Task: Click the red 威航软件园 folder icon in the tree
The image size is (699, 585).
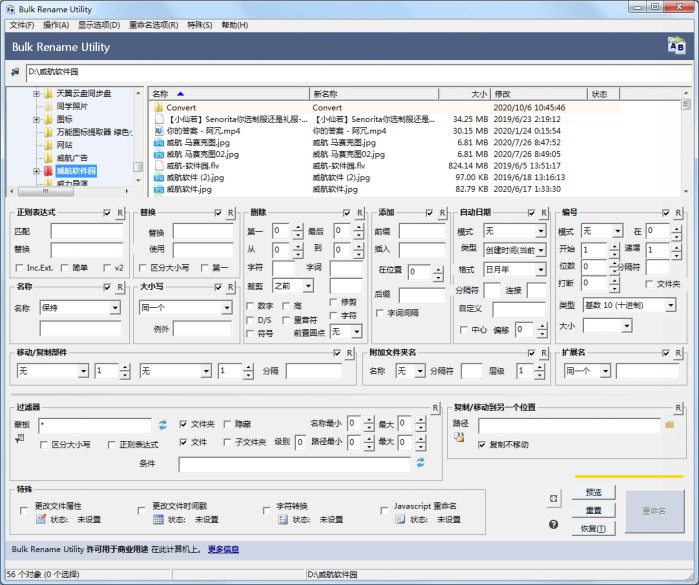Action: point(49,171)
